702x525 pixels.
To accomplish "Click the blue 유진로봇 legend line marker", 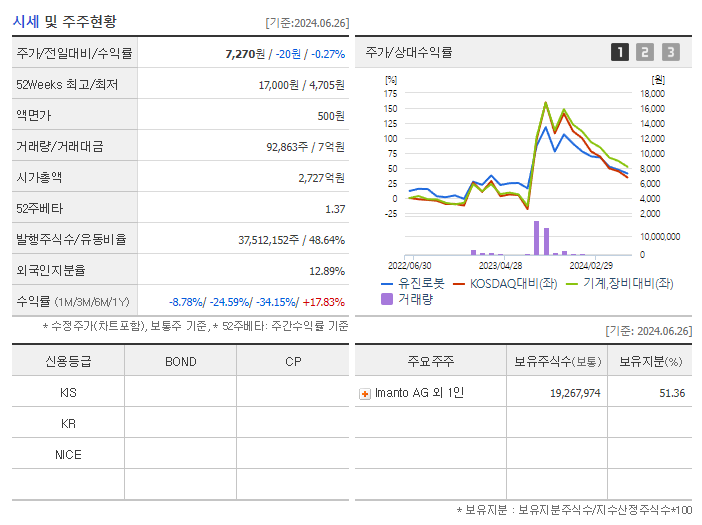I will (x=387, y=284).
